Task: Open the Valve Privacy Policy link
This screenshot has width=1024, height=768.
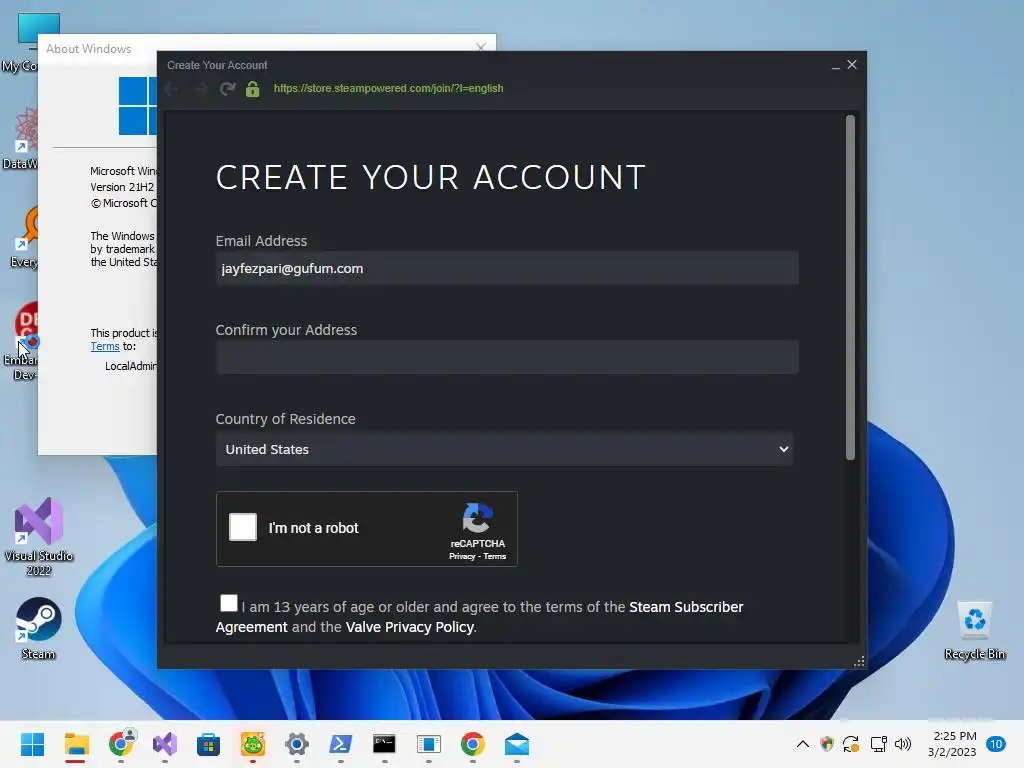Action: 409,627
